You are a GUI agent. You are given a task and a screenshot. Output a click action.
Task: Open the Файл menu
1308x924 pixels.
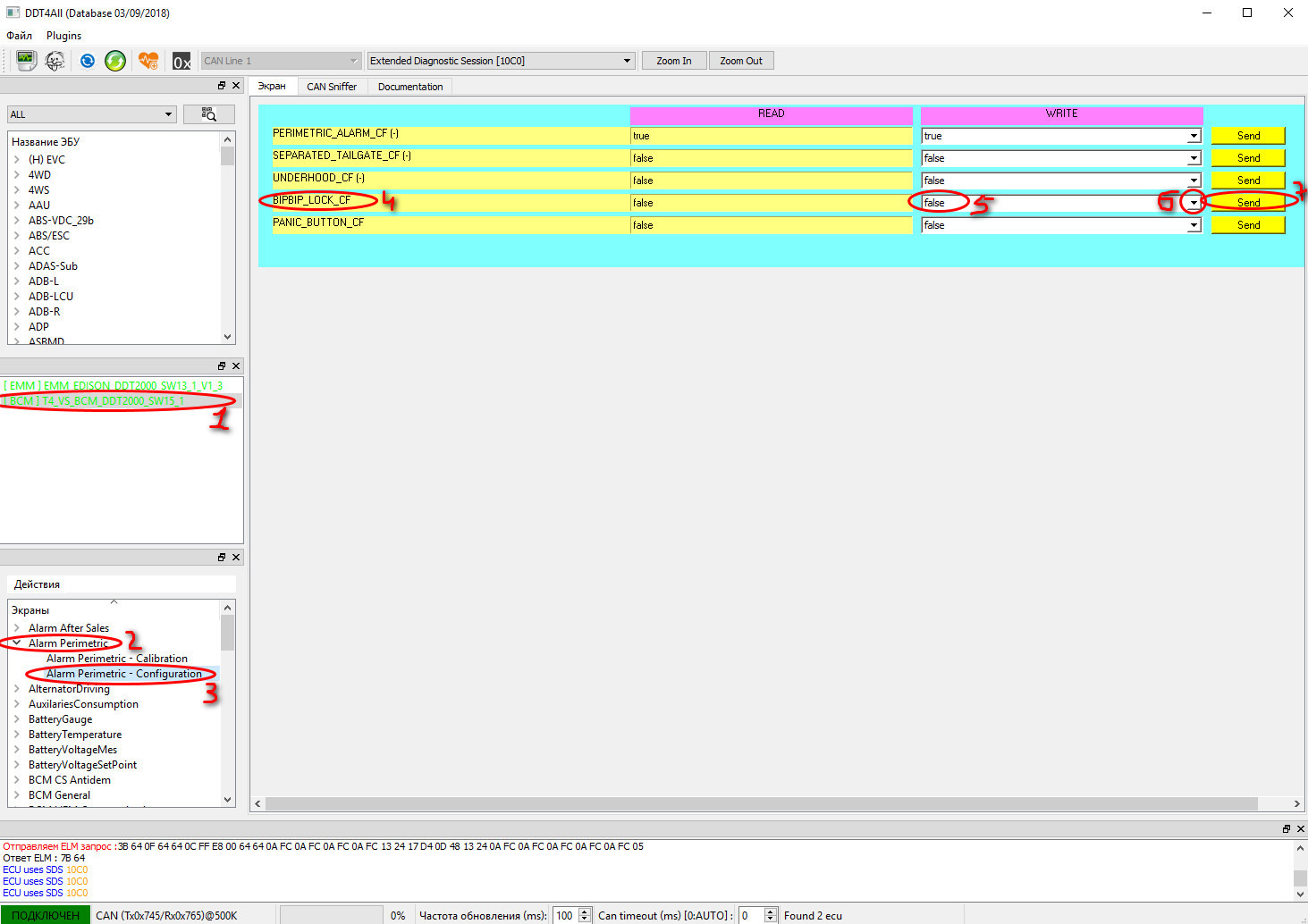point(20,36)
